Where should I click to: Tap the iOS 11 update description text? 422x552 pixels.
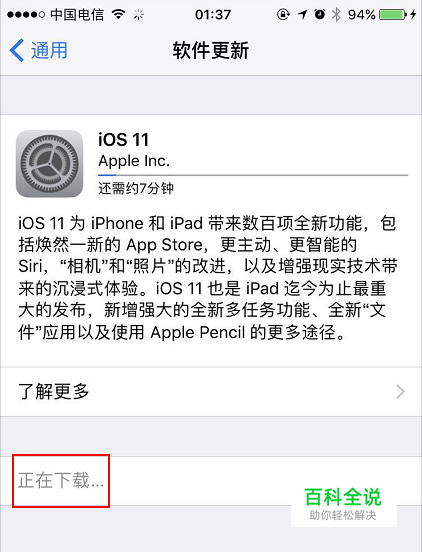[208, 277]
